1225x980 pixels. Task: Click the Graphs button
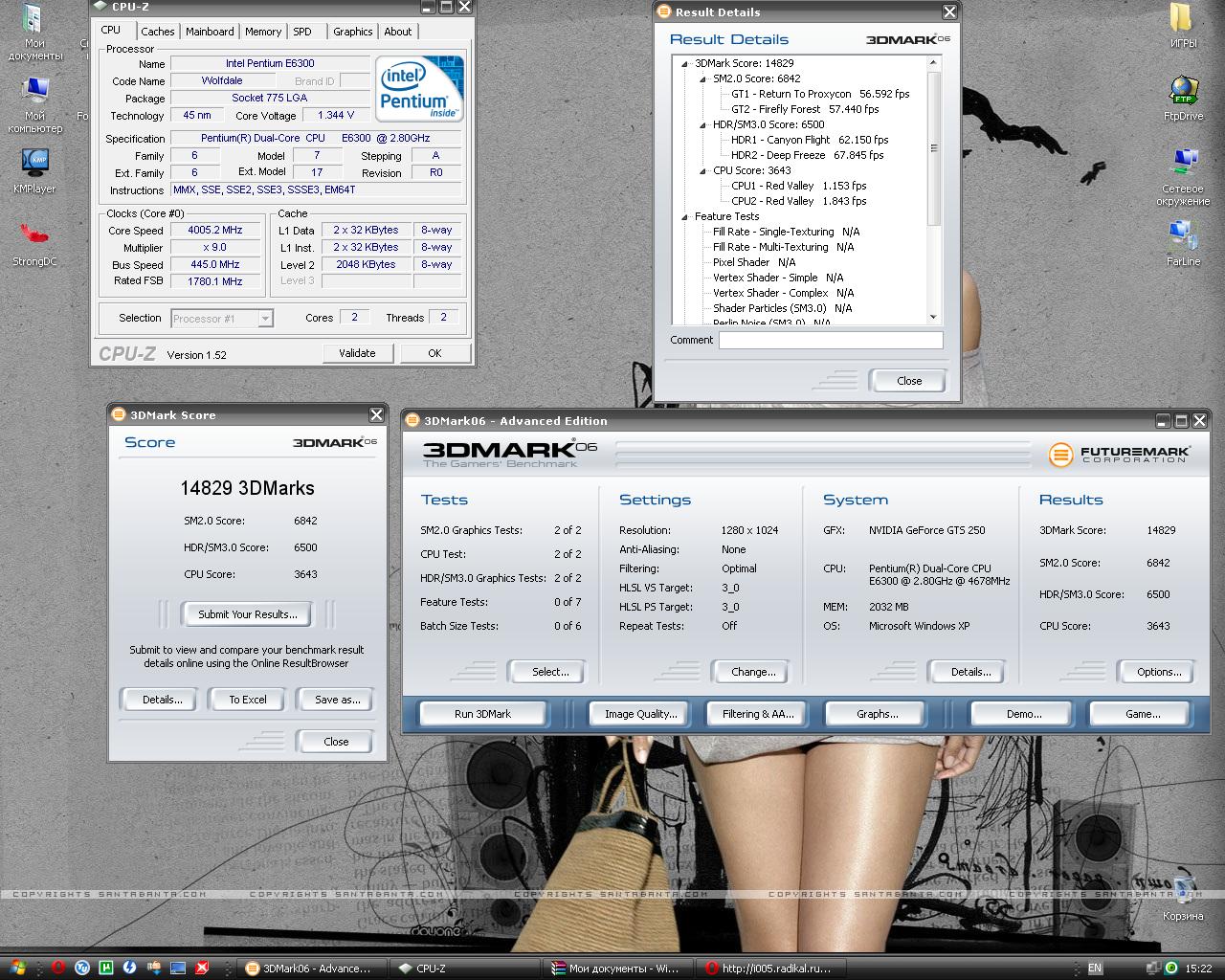click(x=878, y=714)
